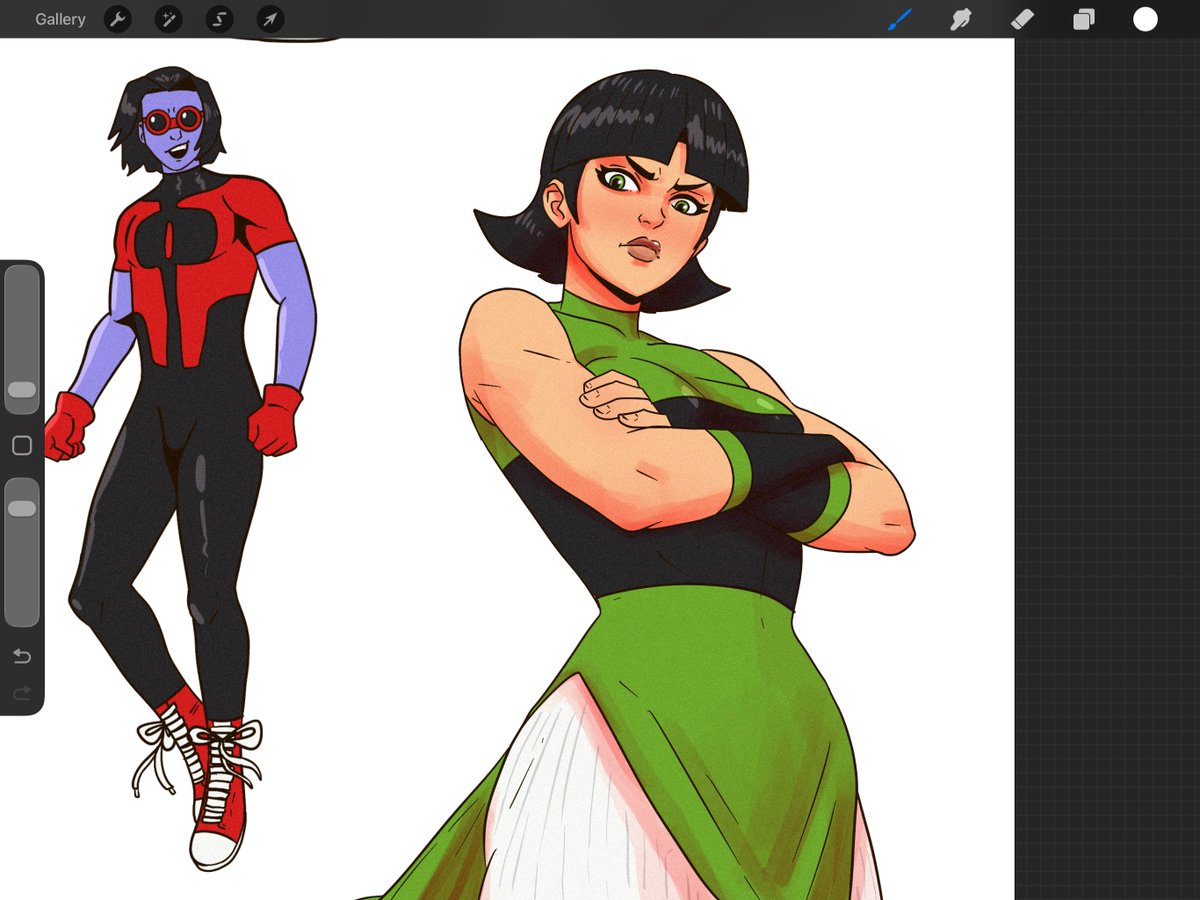Tap the undo arrow
1200x900 pixels.
point(22,656)
